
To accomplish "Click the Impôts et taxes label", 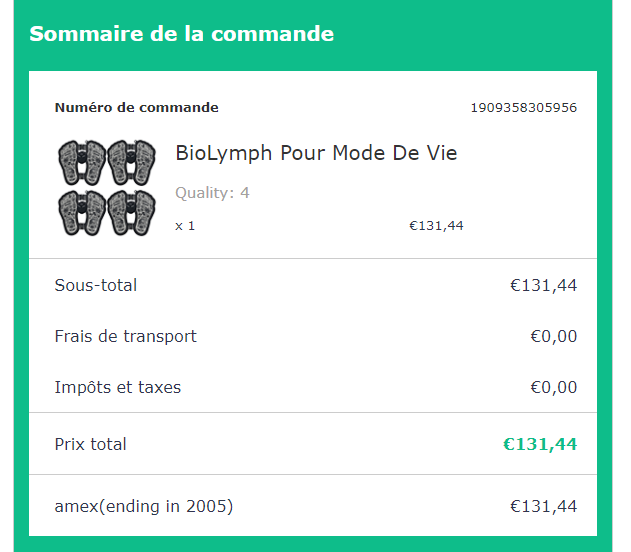I will pos(117,388).
